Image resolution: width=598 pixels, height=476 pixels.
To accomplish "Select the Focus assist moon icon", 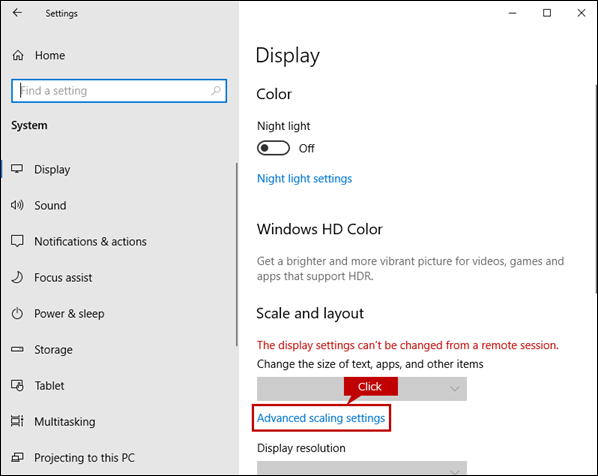I will [x=17, y=277].
